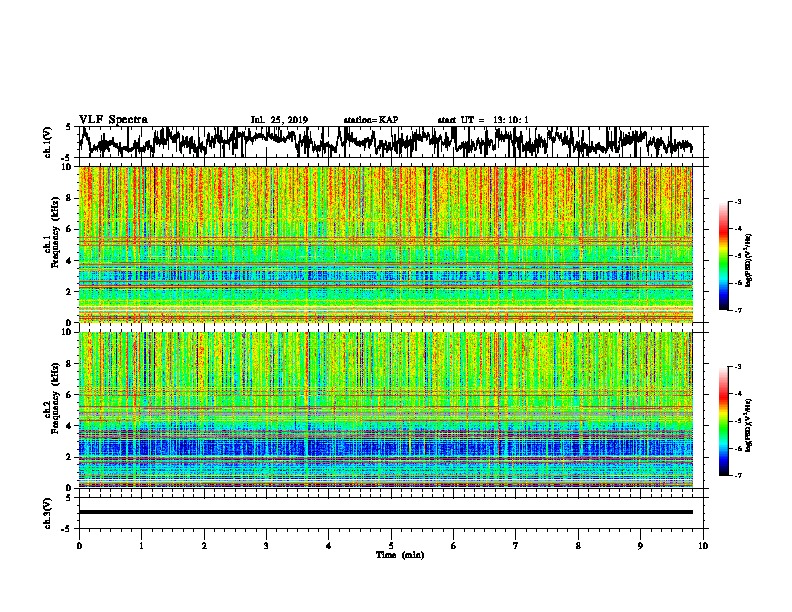
Task: Click time axis tick label "9"
Action: [x=640, y=545]
